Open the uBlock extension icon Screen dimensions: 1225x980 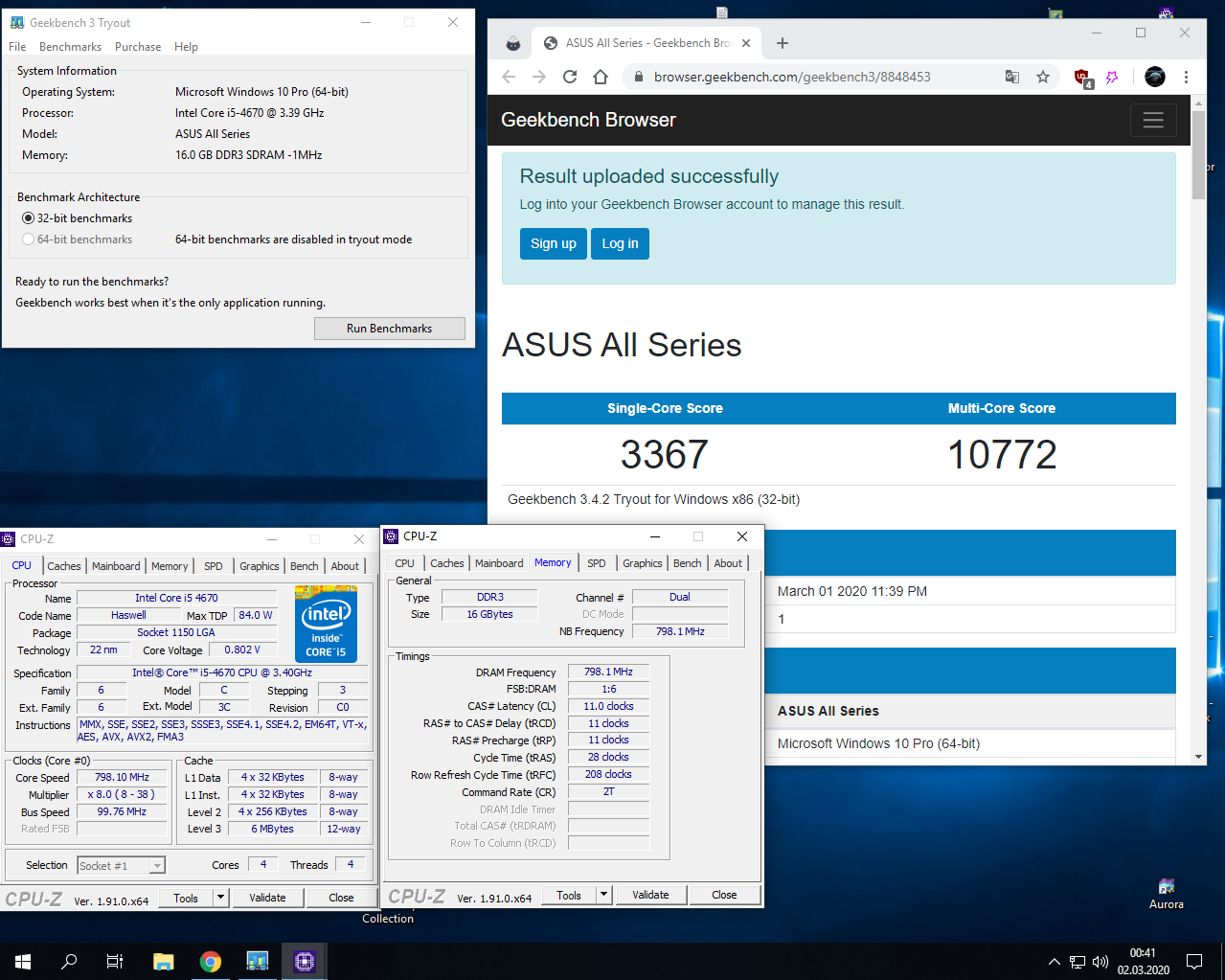(1083, 78)
